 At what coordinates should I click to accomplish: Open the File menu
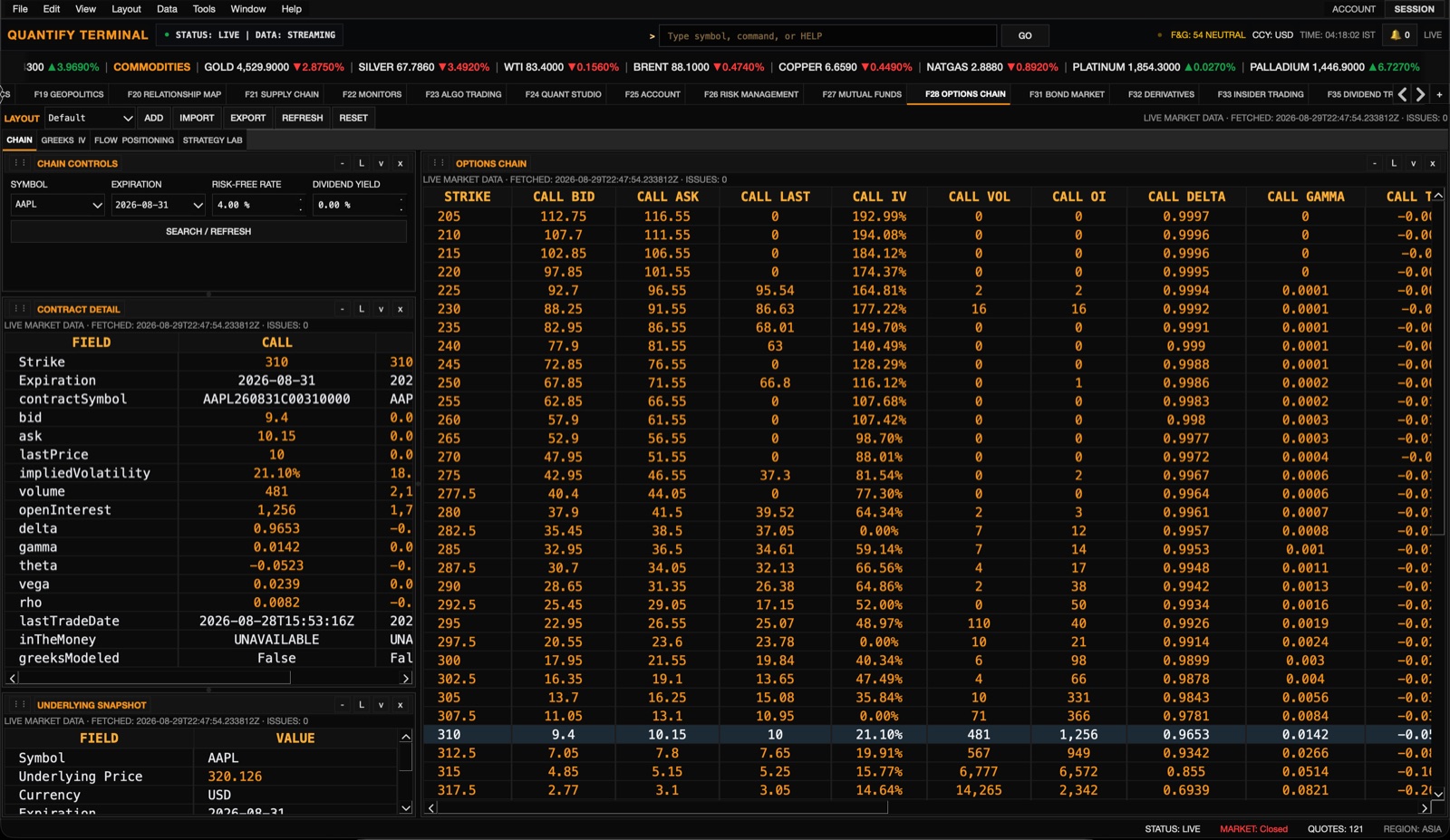pyautogui.click(x=20, y=9)
